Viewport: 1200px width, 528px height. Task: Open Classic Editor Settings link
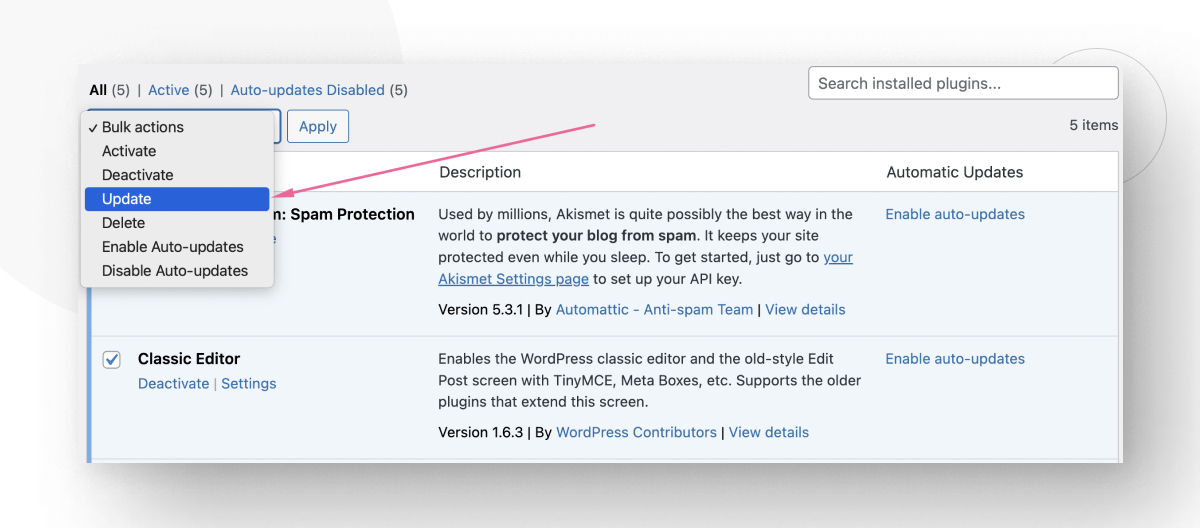tap(249, 384)
